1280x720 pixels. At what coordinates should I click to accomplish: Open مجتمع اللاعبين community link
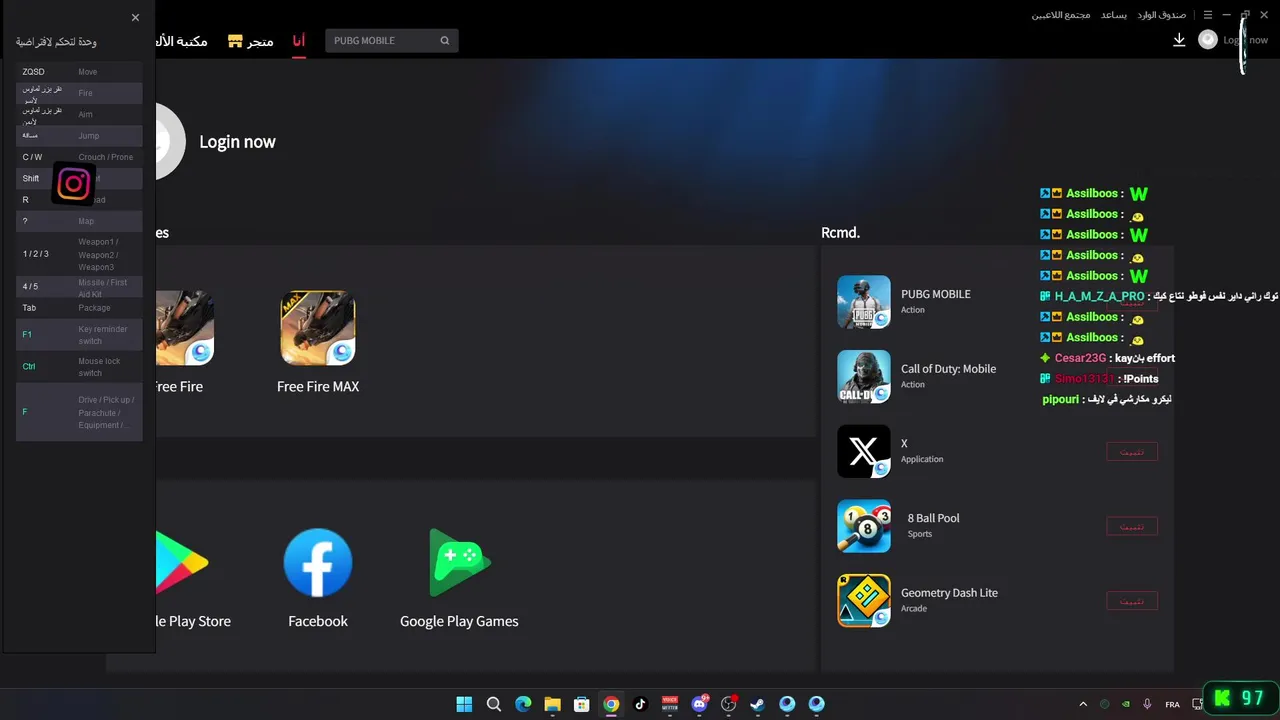pos(1061,15)
